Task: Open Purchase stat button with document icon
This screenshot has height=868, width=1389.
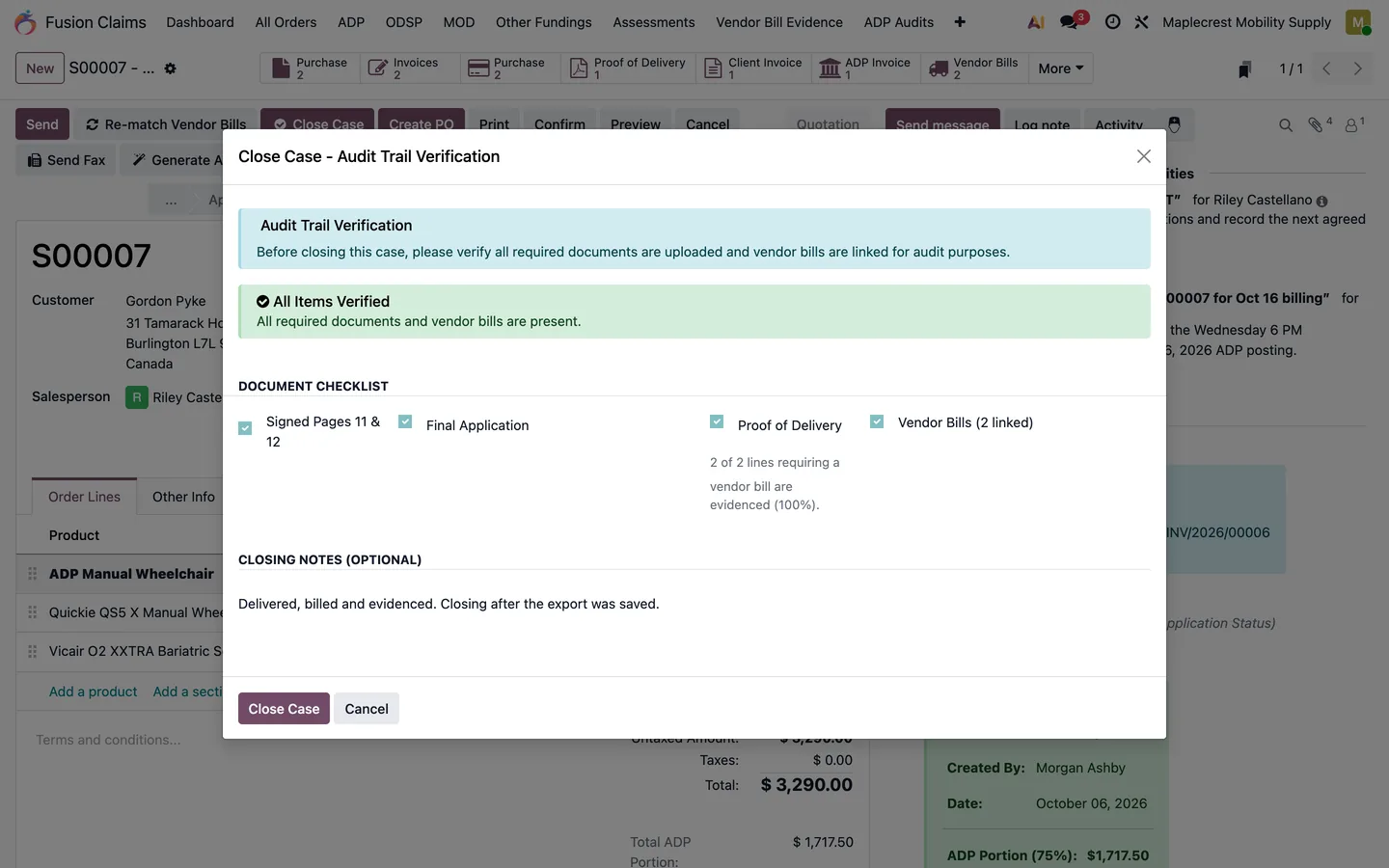Action: 310,68
